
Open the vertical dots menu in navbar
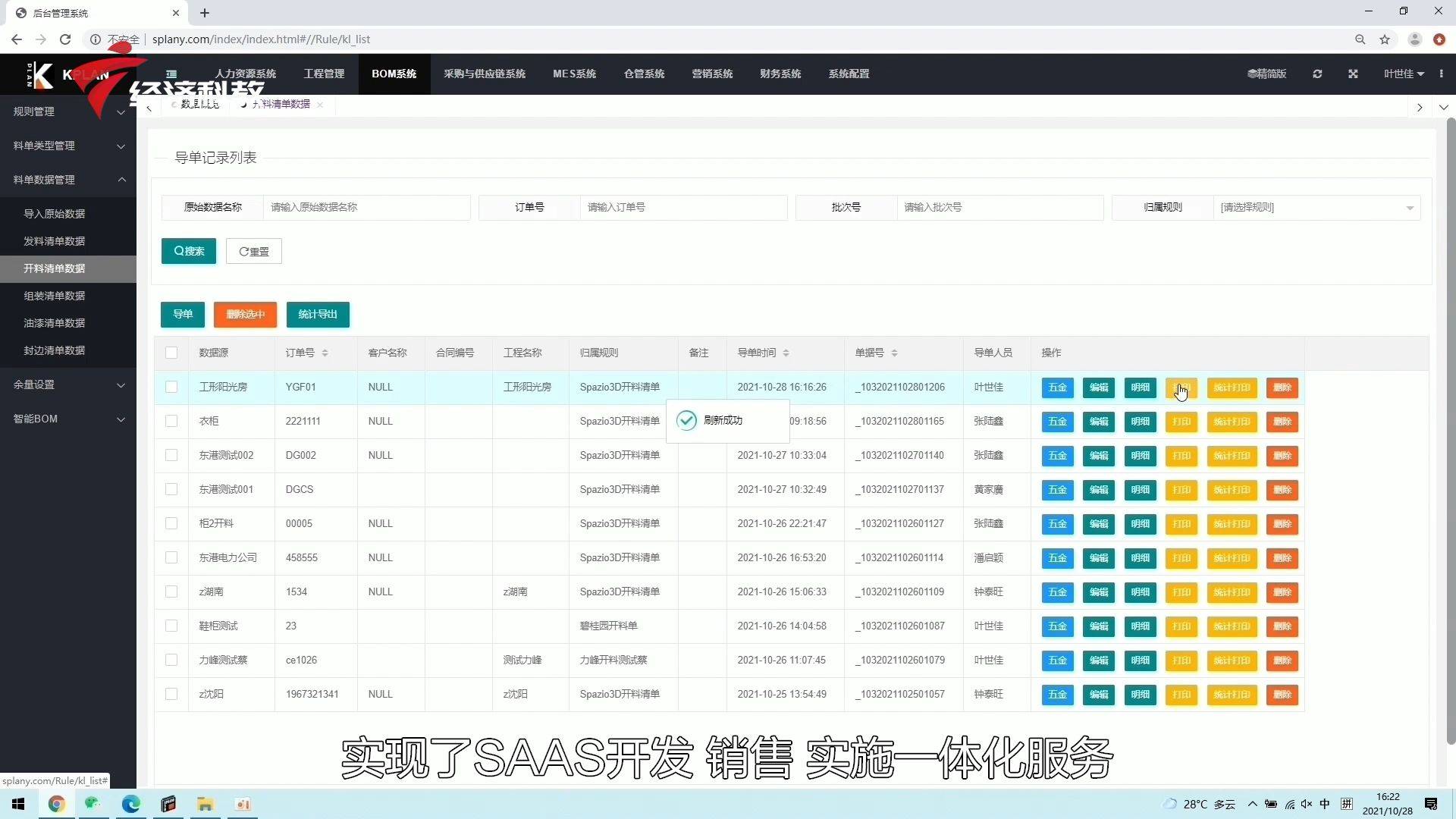(1441, 74)
